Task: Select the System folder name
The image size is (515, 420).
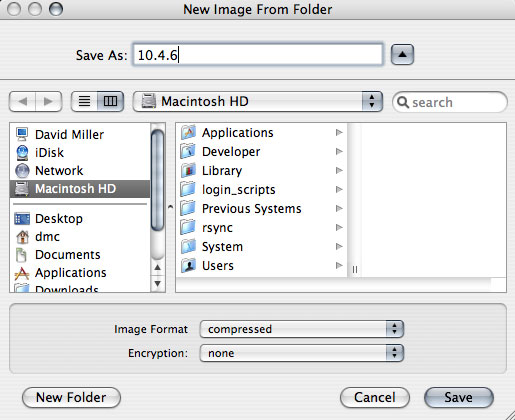Action: click(x=222, y=247)
